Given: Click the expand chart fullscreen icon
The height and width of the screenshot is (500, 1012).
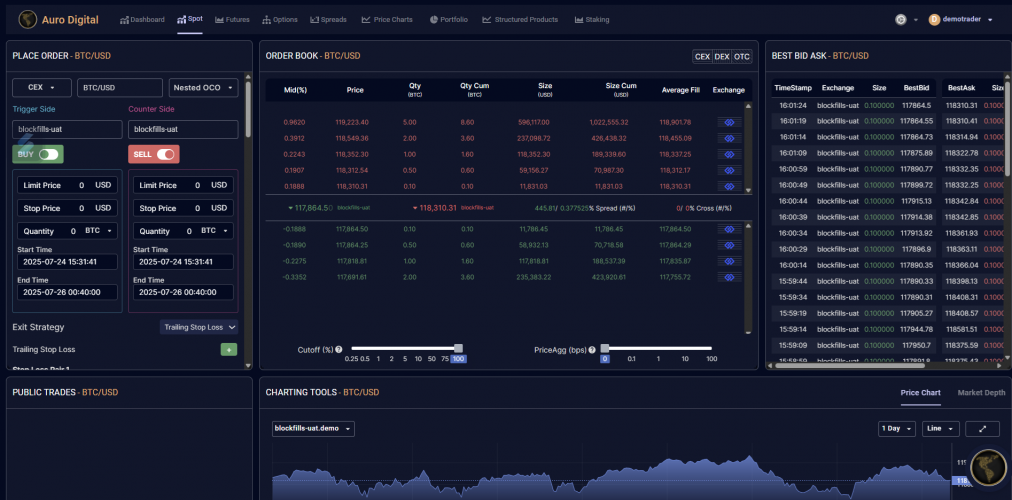Looking at the screenshot, I should (x=982, y=428).
